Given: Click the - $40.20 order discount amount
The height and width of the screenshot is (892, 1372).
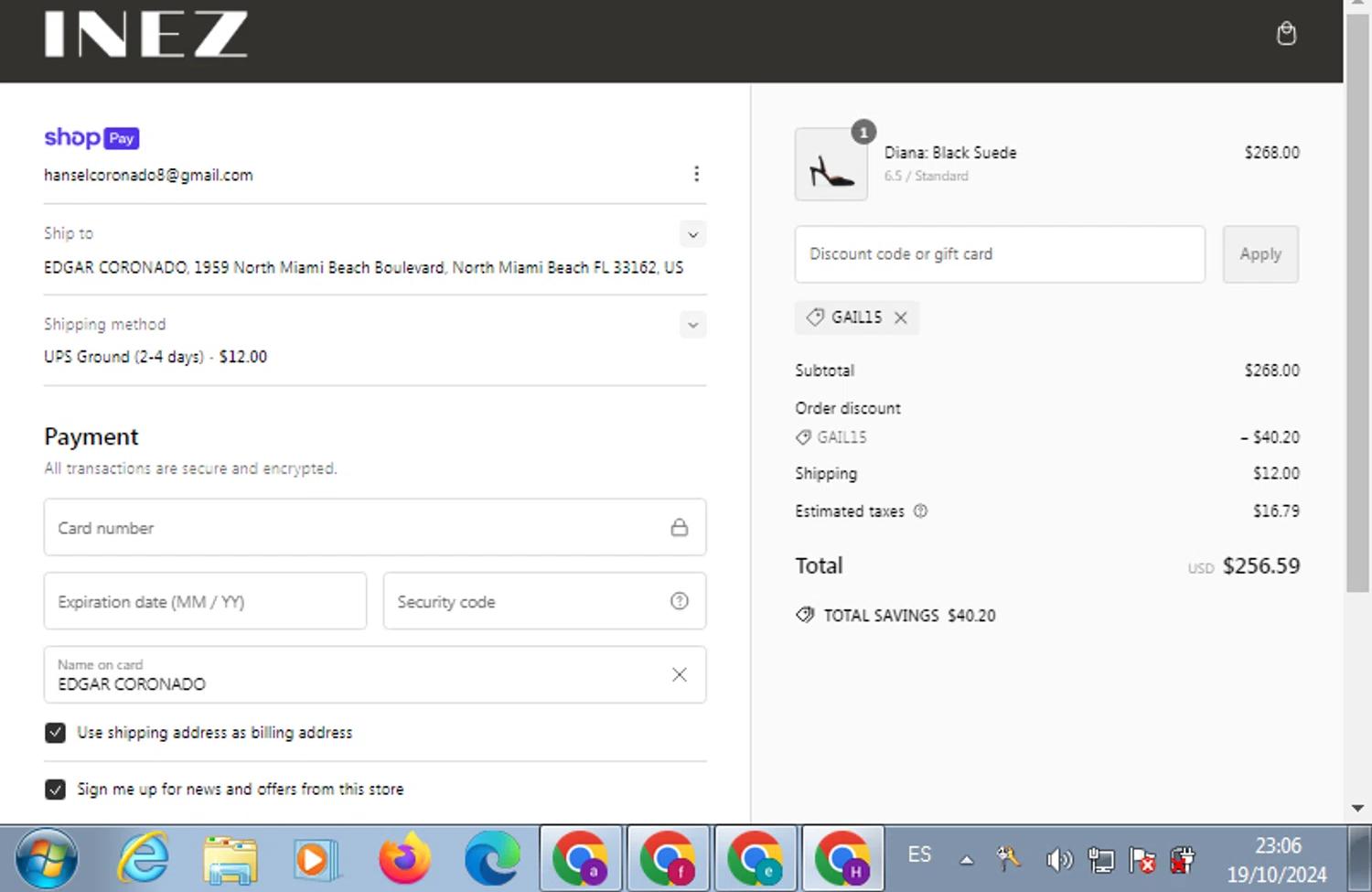Looking at the screenshot, I should pyautogui.click(x=1270, y=437).
